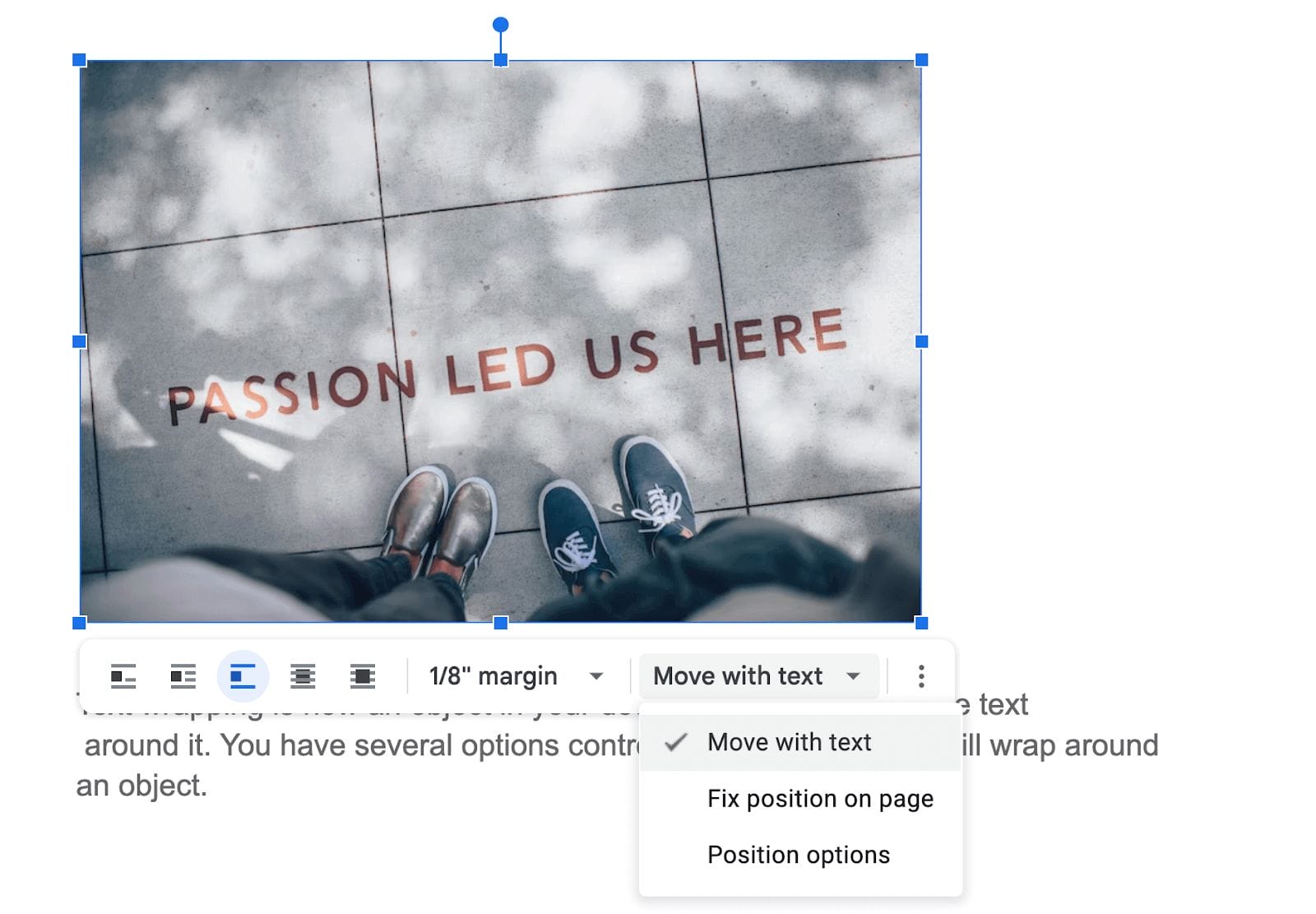Click the left-middle edge resize handle

[x=80, y=341]
